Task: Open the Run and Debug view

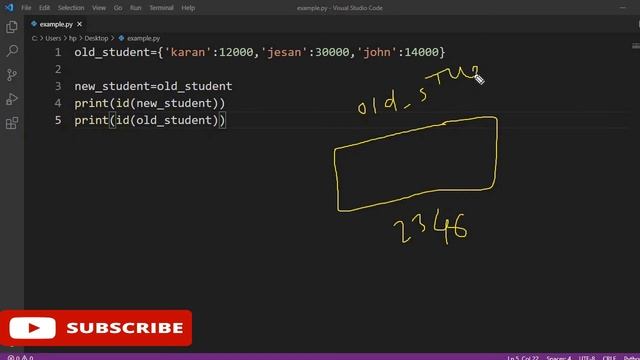Action: [x=12, y=99]
